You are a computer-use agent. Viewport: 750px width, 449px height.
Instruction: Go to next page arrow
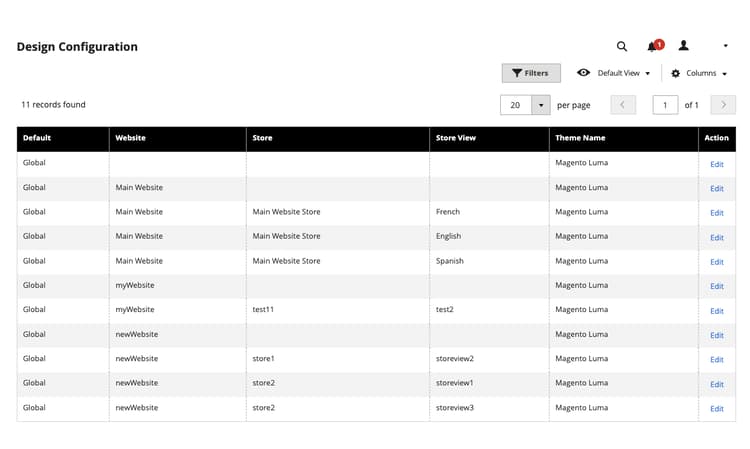pos(723,105)
